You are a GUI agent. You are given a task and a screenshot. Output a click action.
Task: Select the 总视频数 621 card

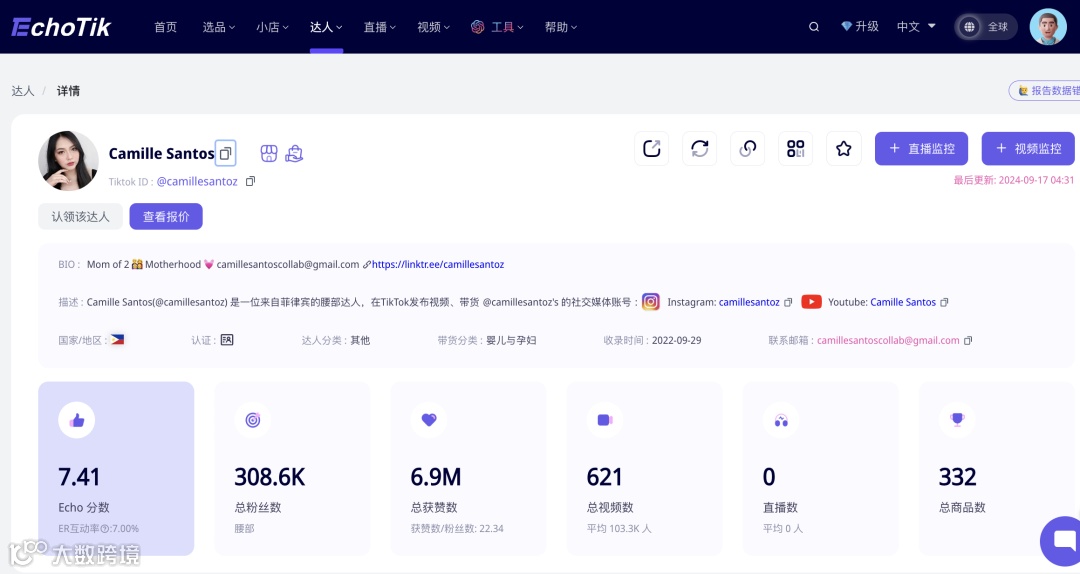coord(645,469)
